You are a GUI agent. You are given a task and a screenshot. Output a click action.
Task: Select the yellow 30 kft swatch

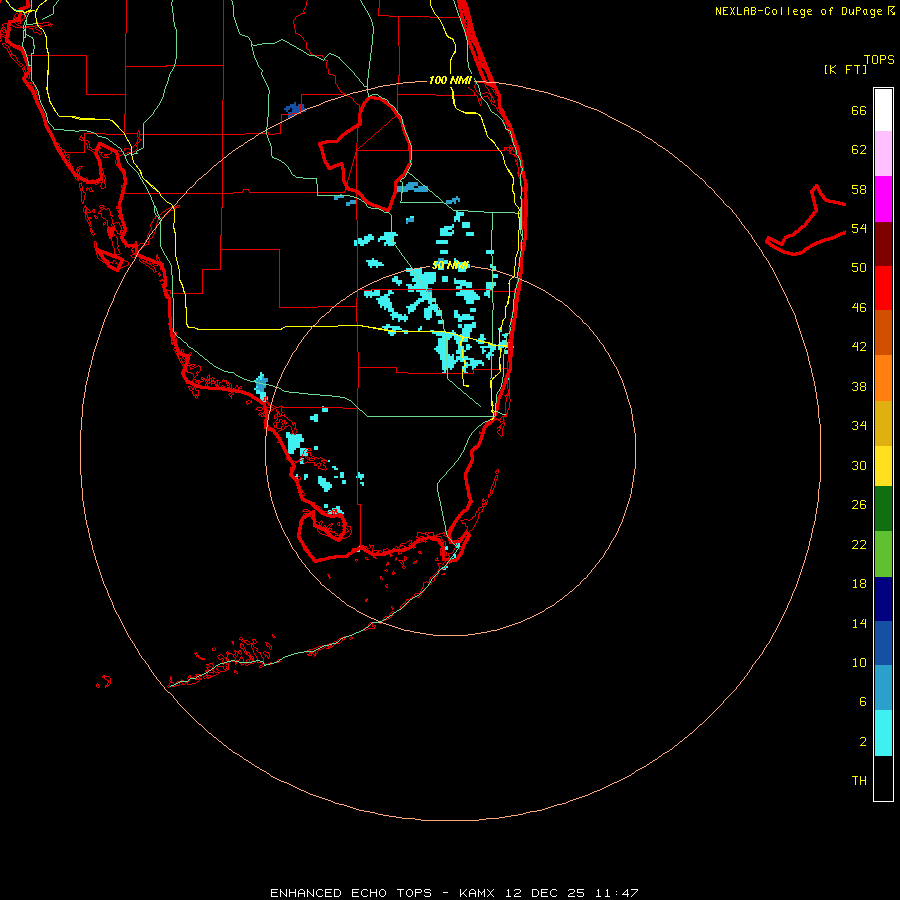[883, 466]
